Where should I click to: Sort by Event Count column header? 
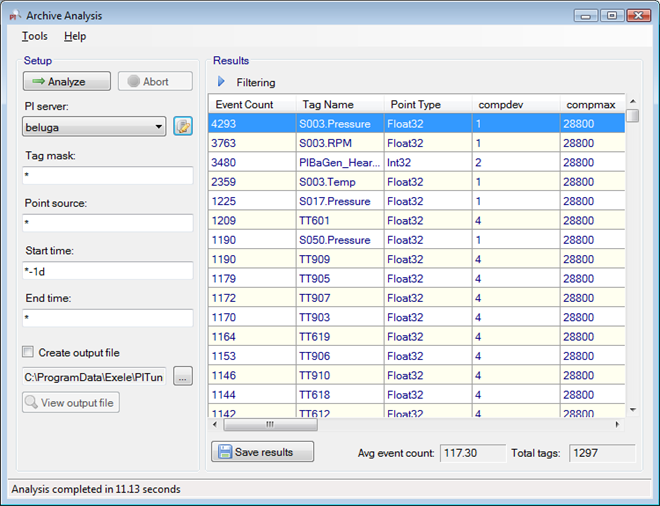(x=245, y=104)
